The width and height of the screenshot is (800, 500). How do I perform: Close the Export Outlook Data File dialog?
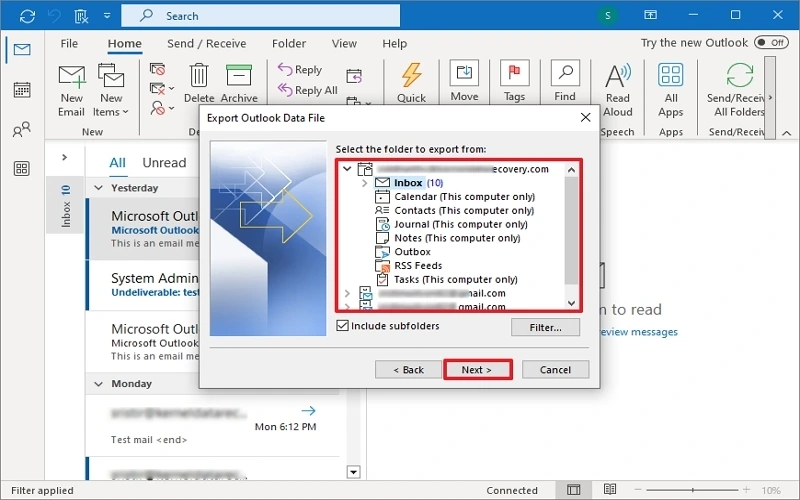click(x=586, y=118)
